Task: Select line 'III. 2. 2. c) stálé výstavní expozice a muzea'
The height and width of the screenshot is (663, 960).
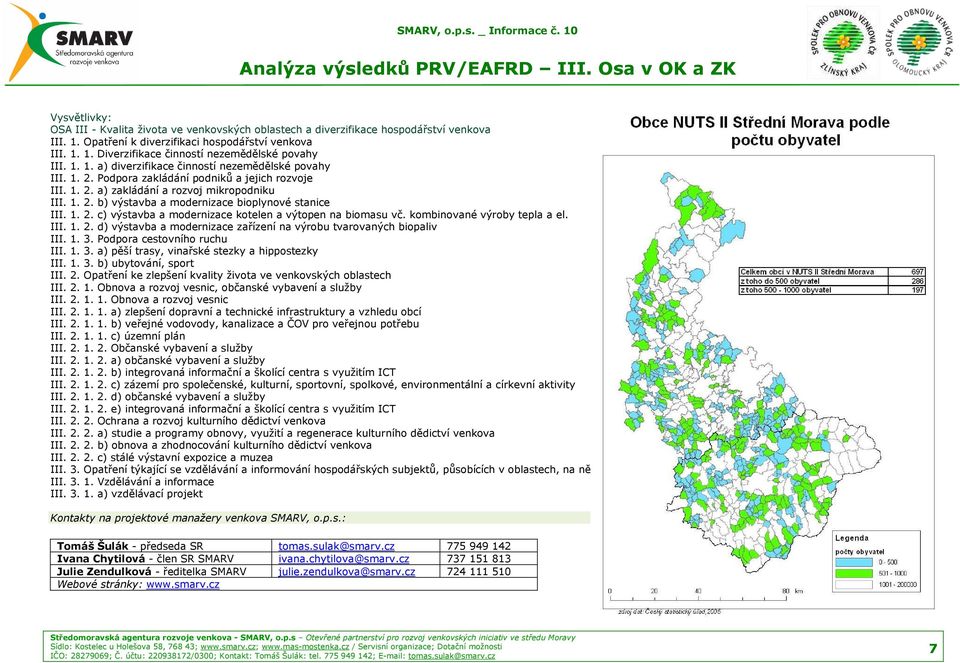Action: point(162,458)
